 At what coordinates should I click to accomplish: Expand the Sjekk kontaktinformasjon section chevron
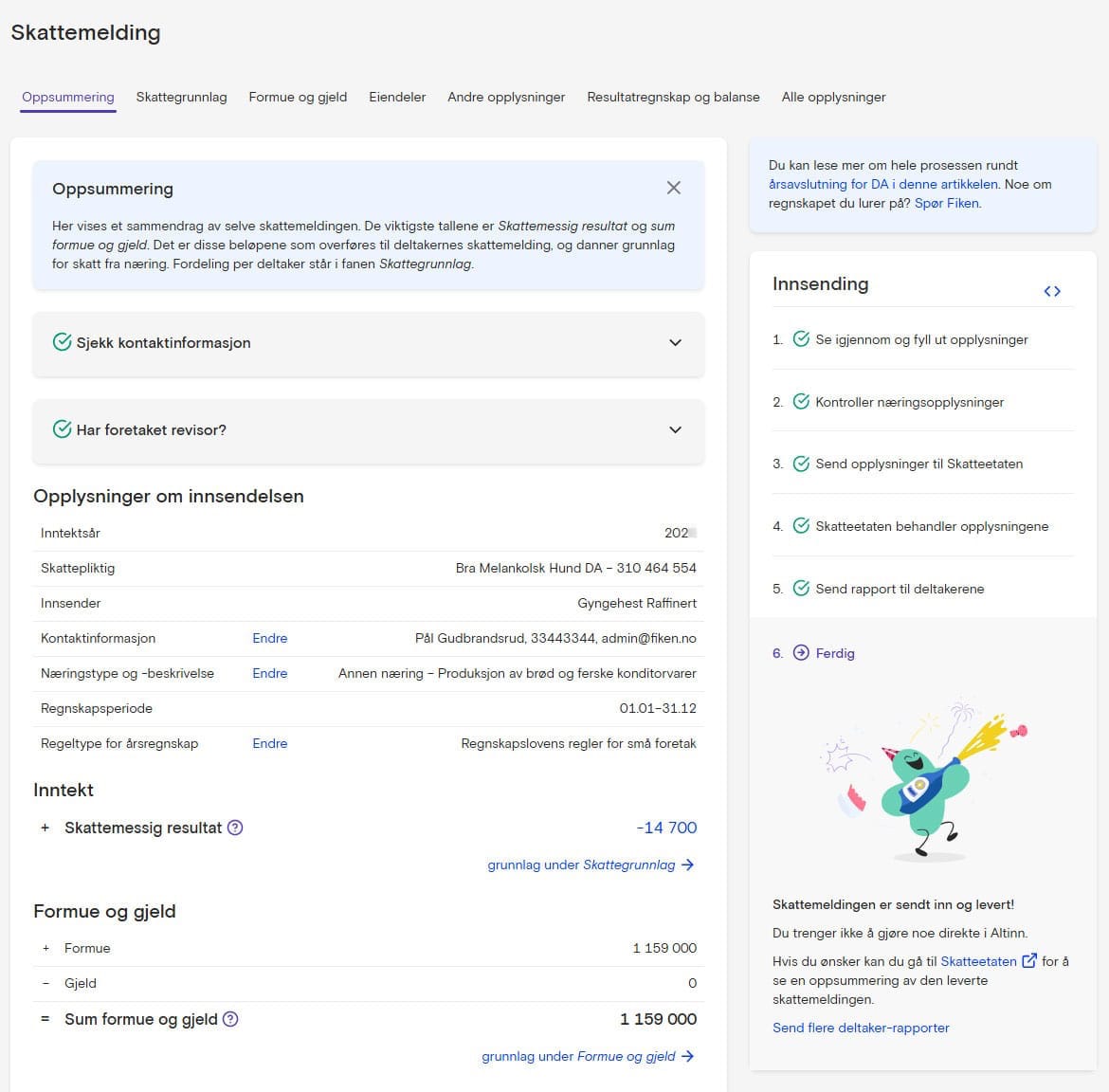(675, 342)
